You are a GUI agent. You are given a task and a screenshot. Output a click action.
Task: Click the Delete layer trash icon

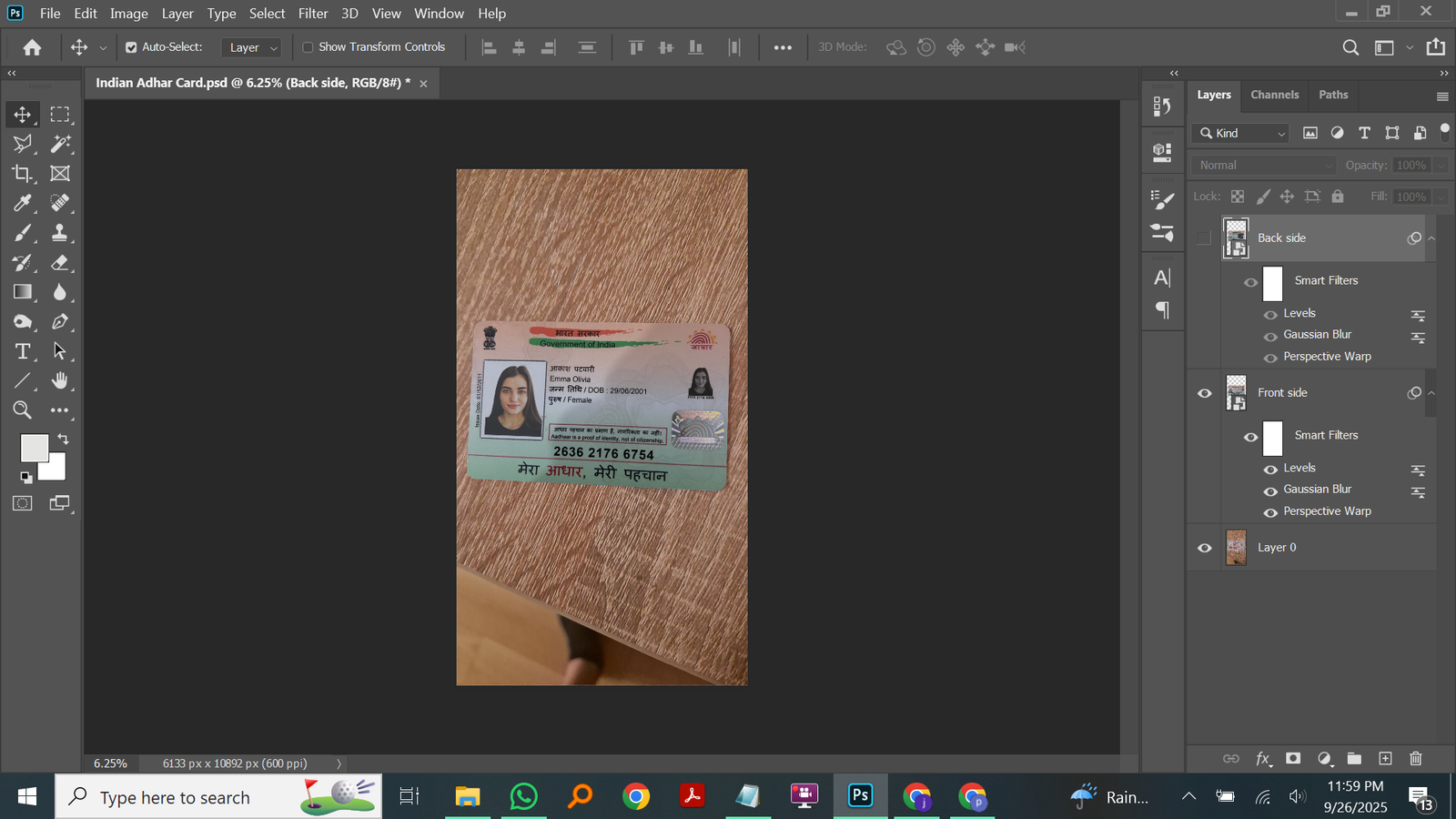point(1415,758)
